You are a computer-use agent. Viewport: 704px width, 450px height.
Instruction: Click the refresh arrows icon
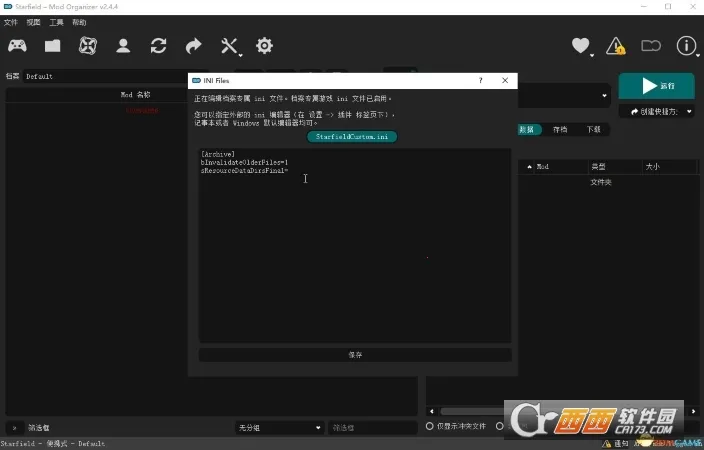(x=158, y=46)
